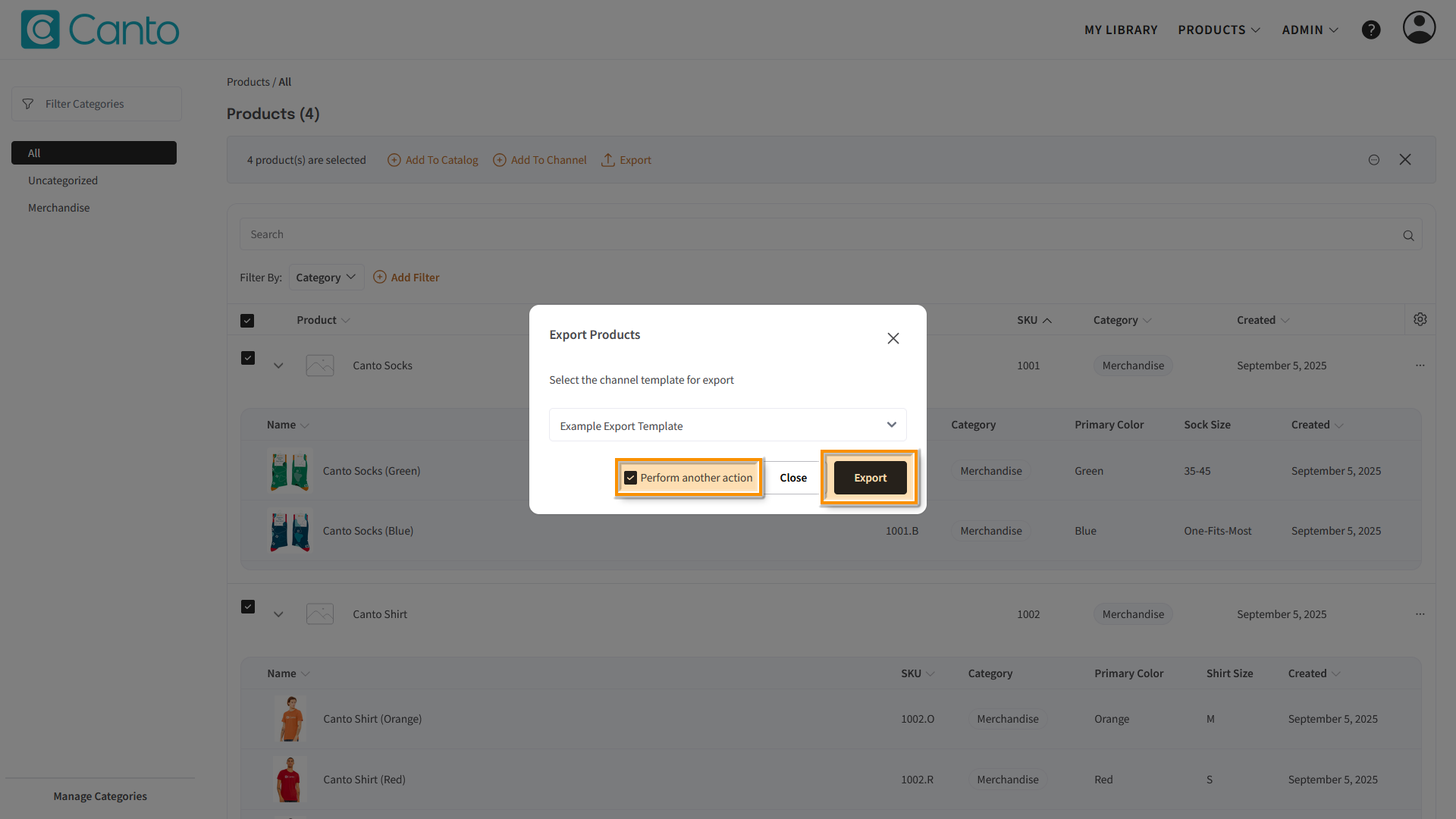This screenshot has height=819, width=1456.
Task: Collapse the Canto Socks row chevron
Action: 278,366
